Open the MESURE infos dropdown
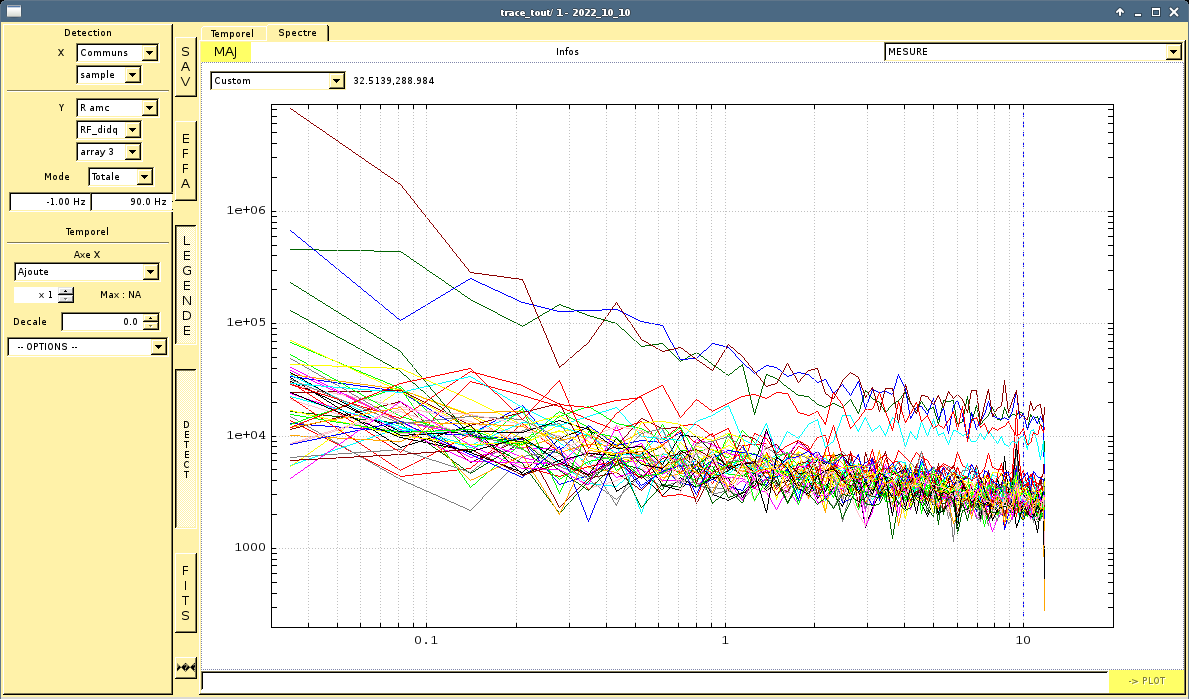Screen dimensions: 1189x699 click(1033, 52)
